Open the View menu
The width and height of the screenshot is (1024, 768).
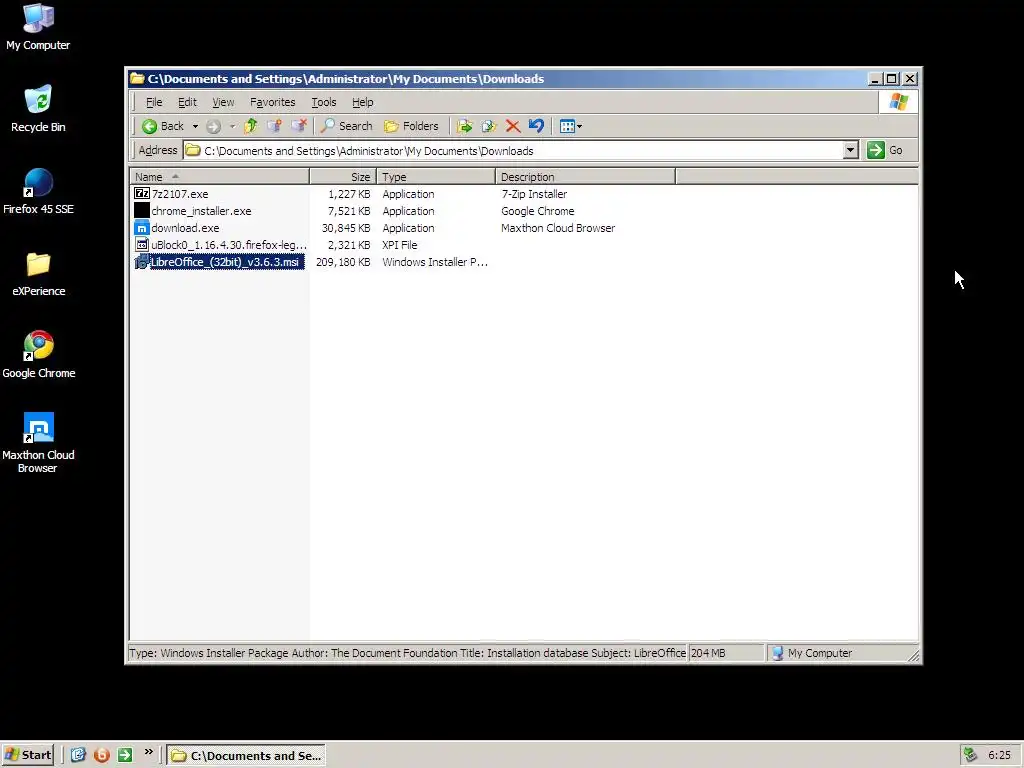(x=223, y=102)
